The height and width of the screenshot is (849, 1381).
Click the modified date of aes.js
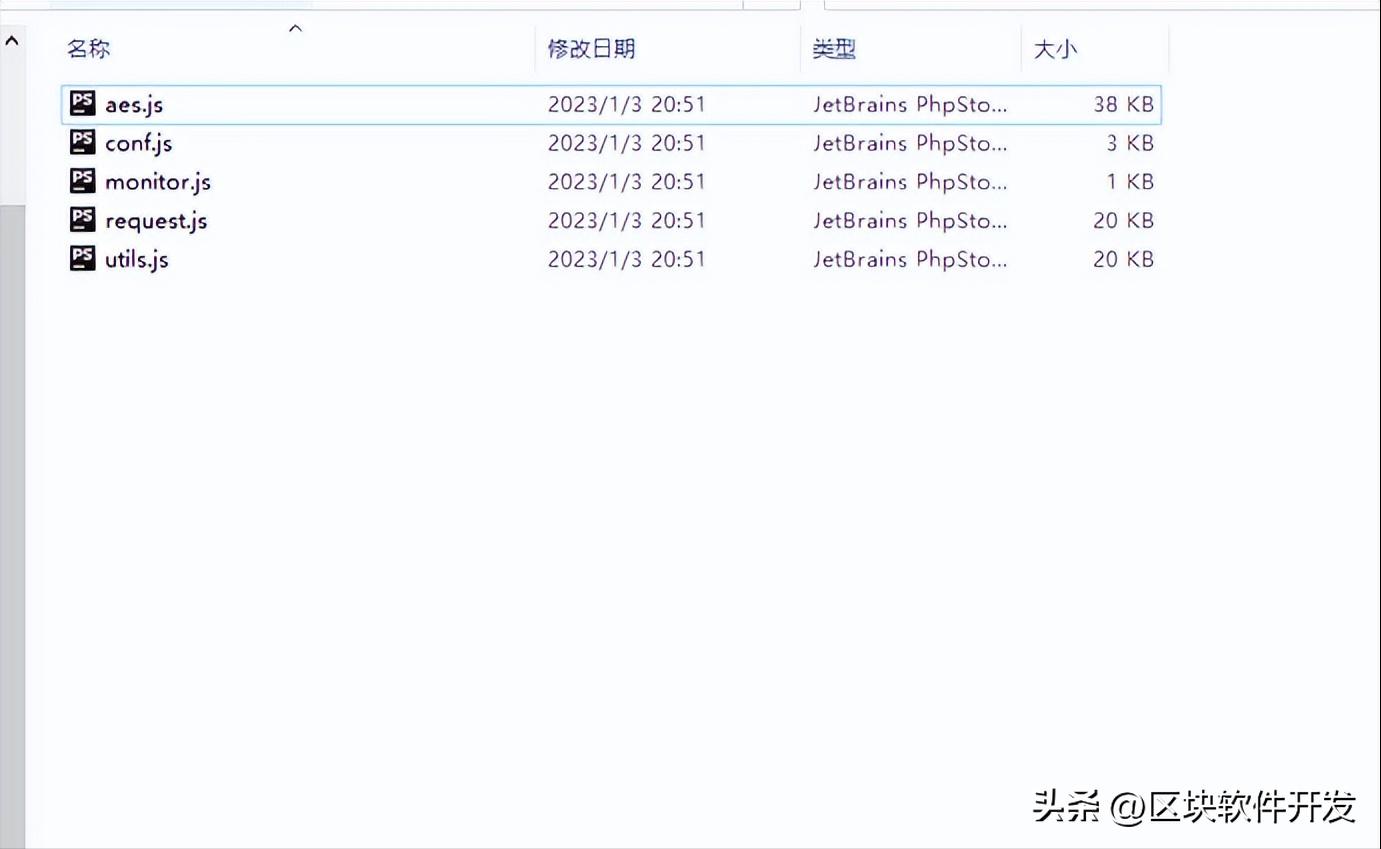[x=627, y=104]
